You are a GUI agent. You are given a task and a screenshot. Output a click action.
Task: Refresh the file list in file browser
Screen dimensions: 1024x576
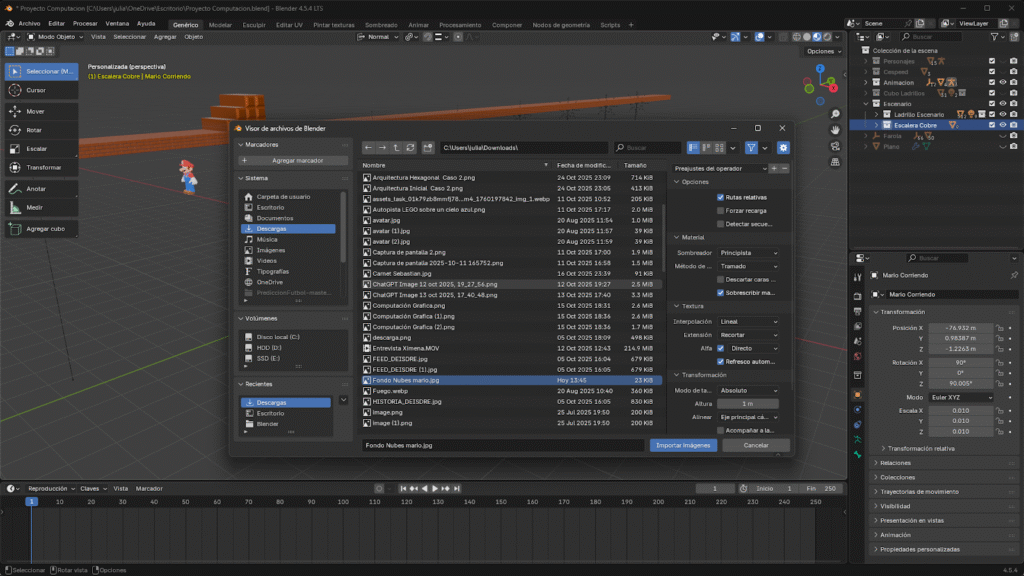(x=412, y=148)
